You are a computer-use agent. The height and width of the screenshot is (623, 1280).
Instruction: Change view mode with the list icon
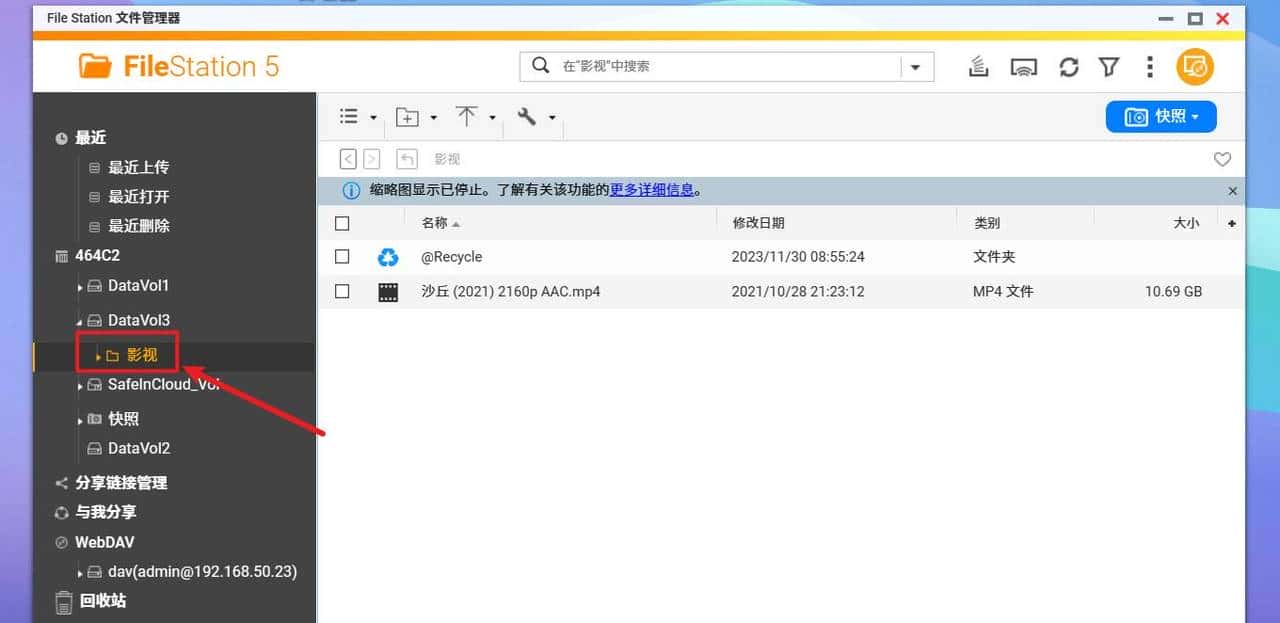click(349, 116)
